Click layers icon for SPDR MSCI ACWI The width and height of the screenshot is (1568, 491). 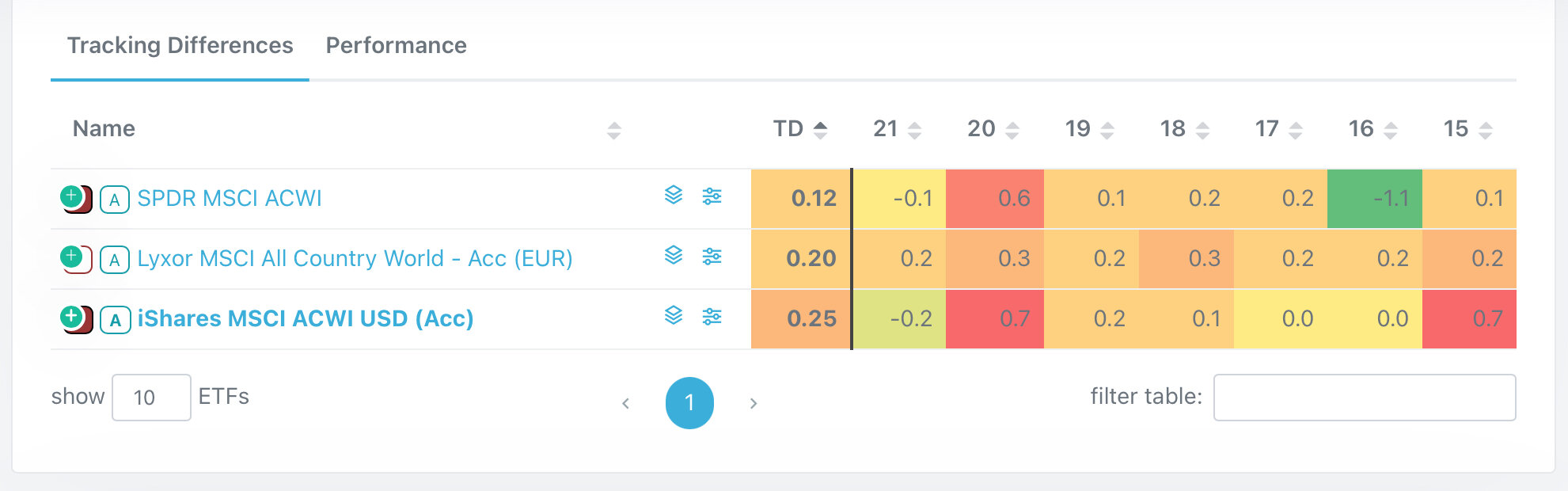click(674, 195)
